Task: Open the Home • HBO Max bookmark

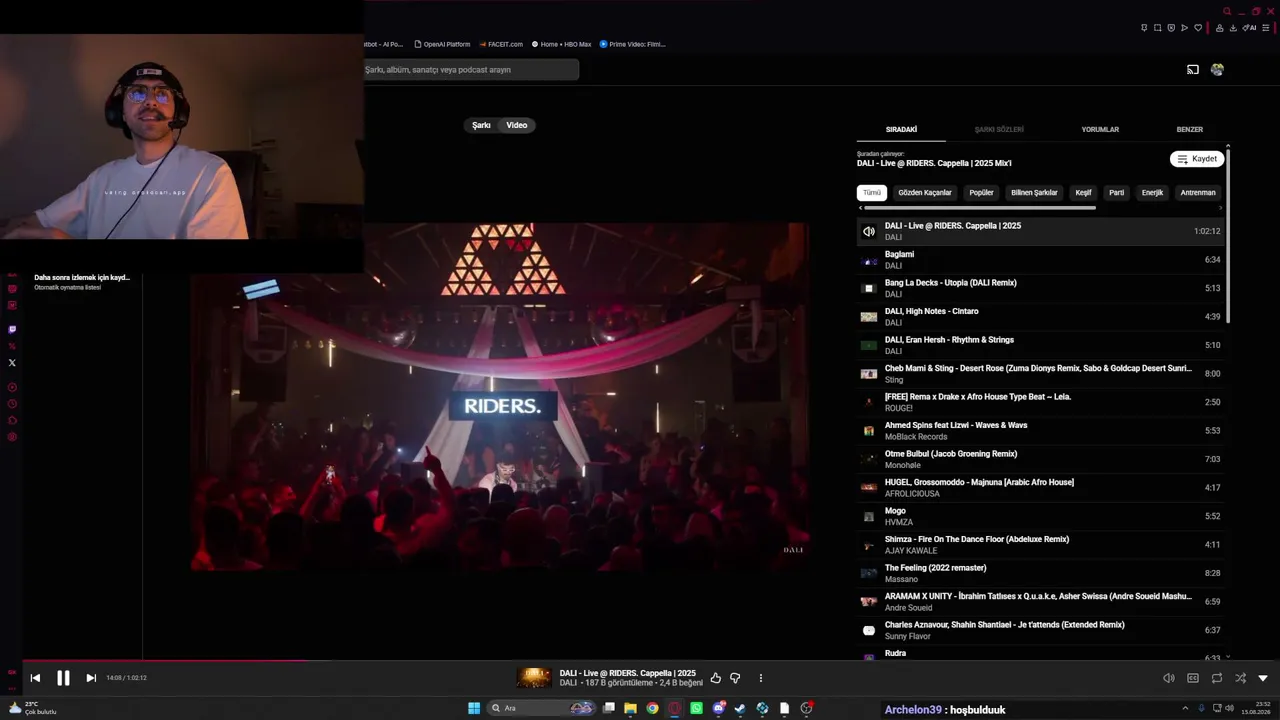Action: (561, 44)
